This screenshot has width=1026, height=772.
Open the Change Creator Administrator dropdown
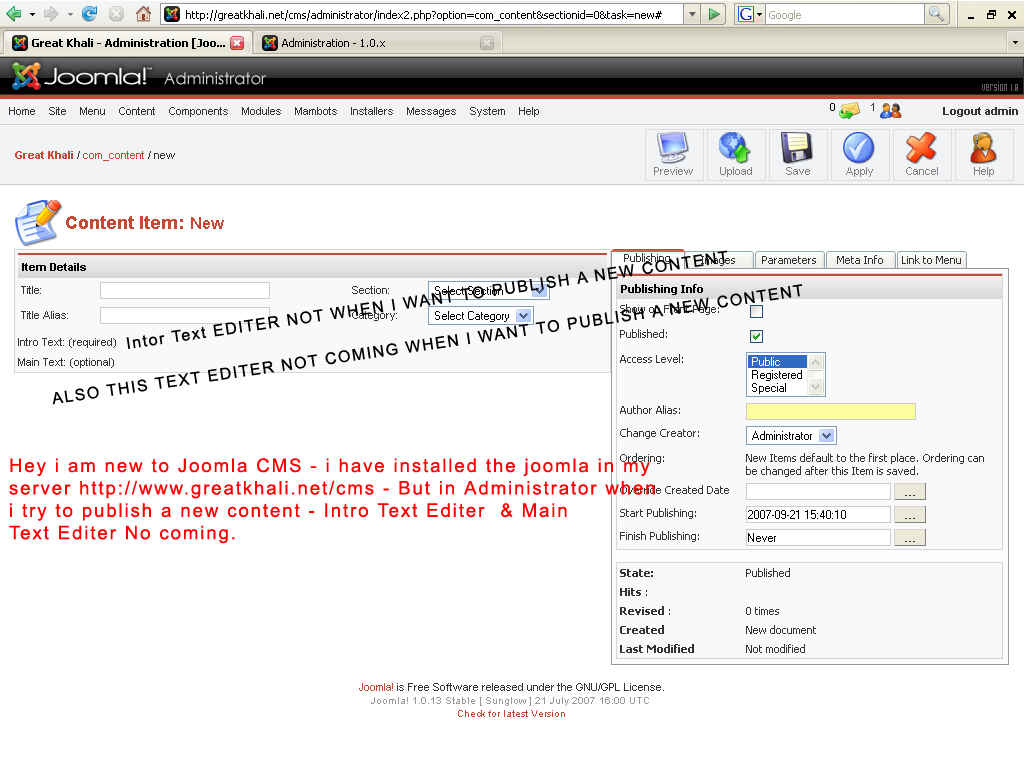point(791,436)
